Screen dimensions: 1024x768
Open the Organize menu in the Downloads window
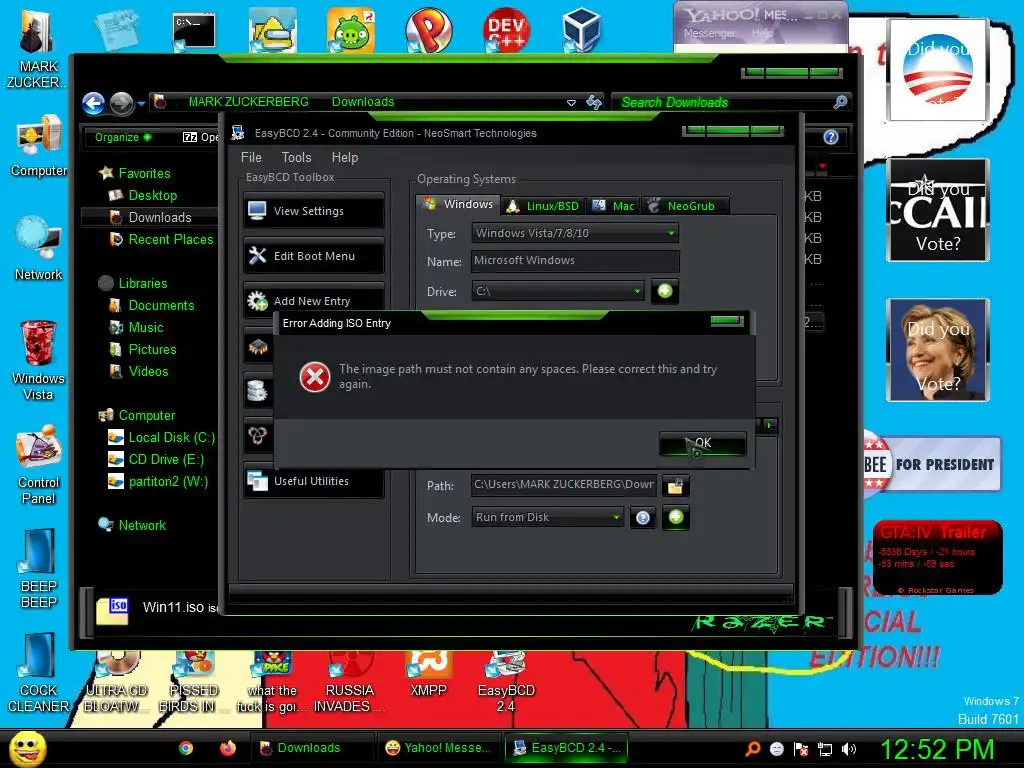pyautogui.click(x=123, y=137)
